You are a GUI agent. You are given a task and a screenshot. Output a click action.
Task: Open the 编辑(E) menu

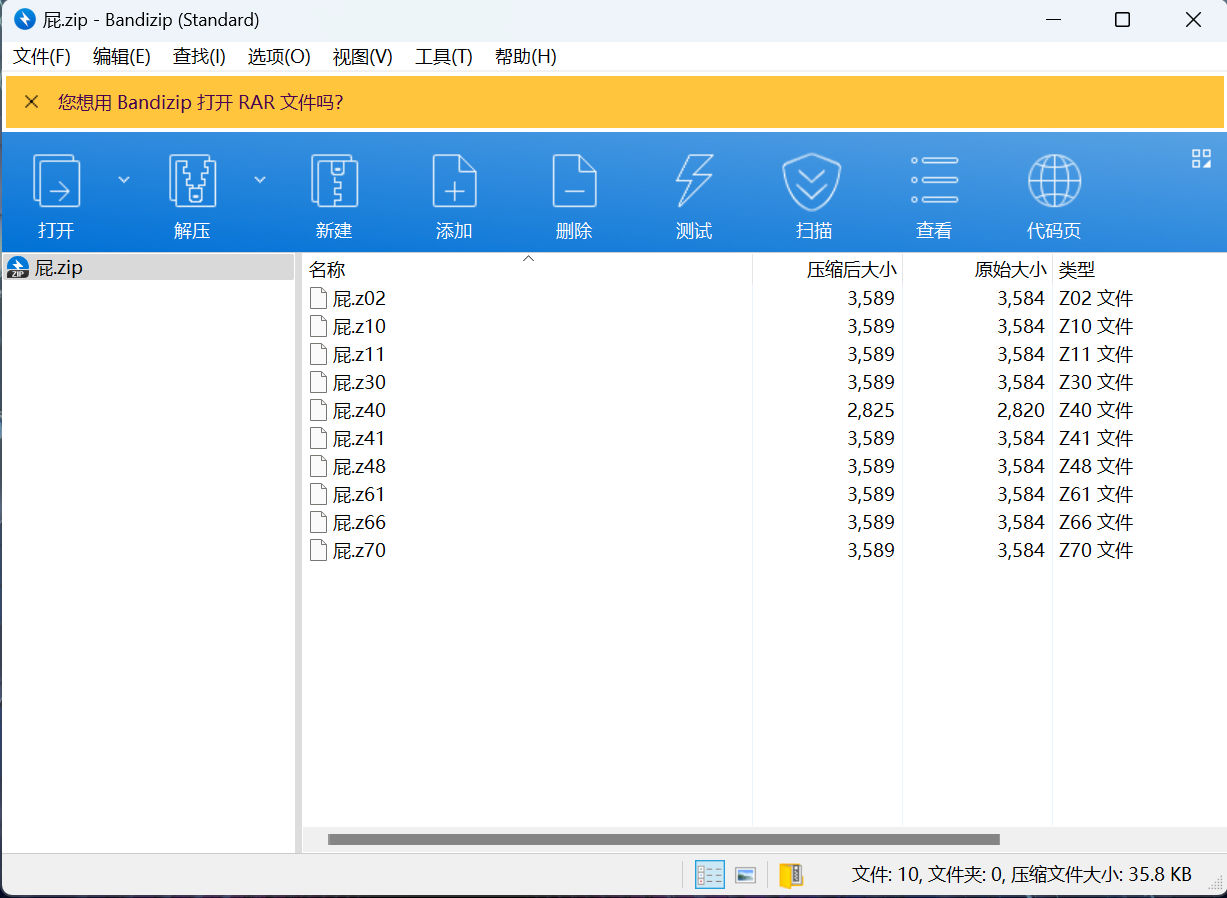coord(121,57)
